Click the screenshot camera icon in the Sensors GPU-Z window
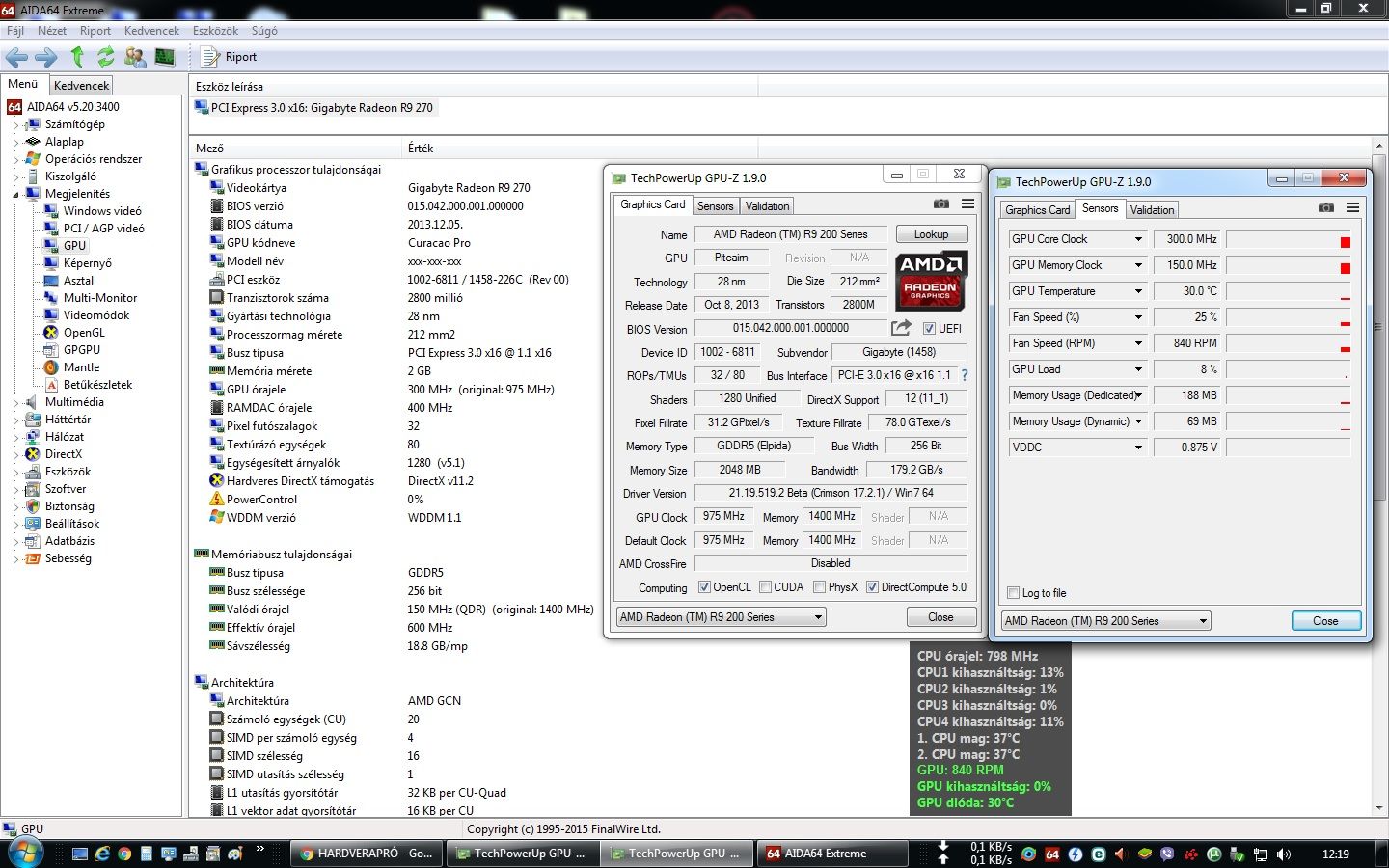 tap(1326, 208)
